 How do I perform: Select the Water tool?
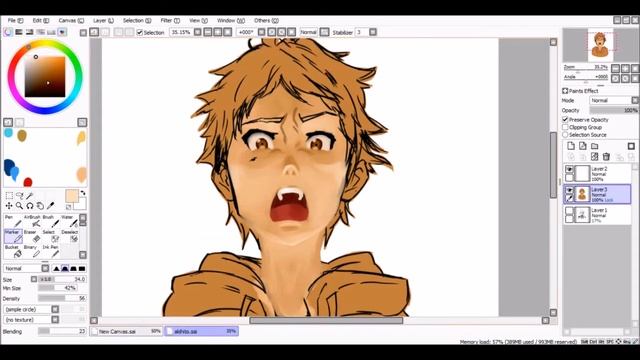click(70, 221)
